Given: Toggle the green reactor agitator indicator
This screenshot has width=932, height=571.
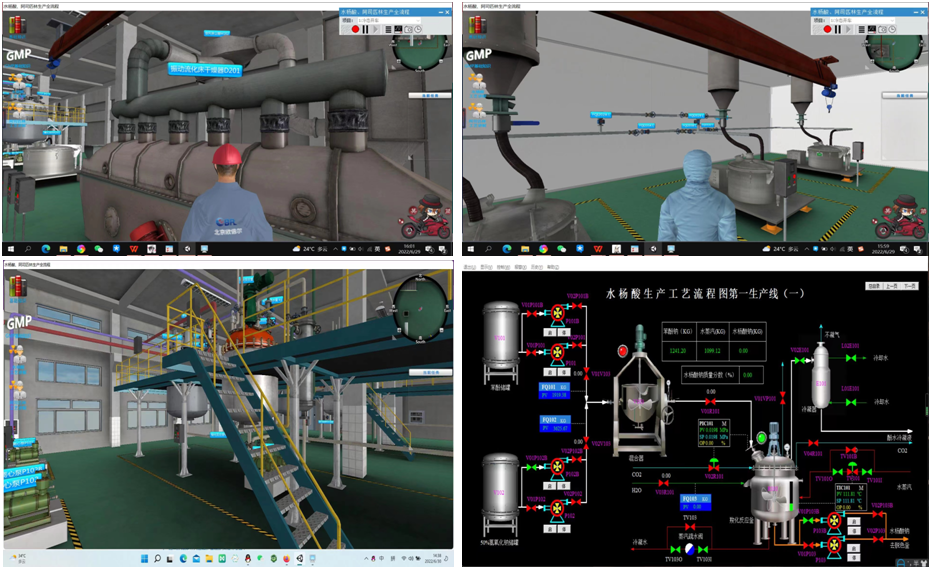Looking at the screenshot, I should pyautogui.click(x=759, y=437).
